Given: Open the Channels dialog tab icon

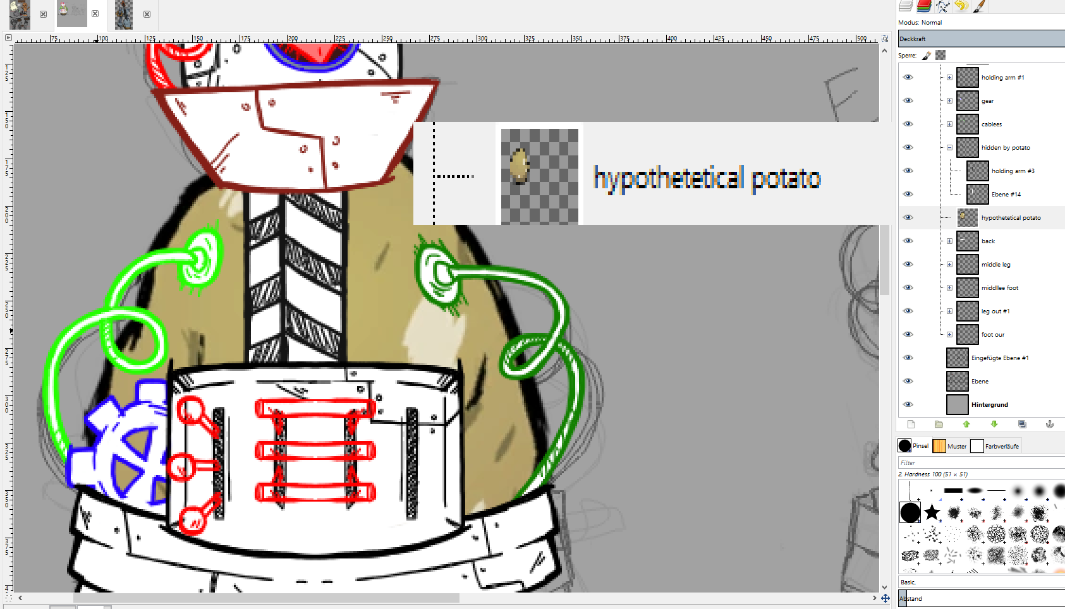Looking at the screenshot, I should pos(922,6).
